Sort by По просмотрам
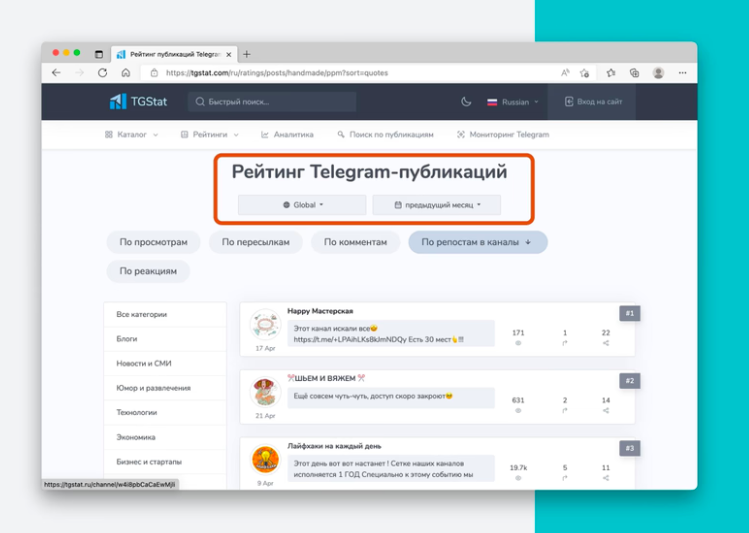Image resolution: width=749 pixels, height=533 pixels. (153, 242)
